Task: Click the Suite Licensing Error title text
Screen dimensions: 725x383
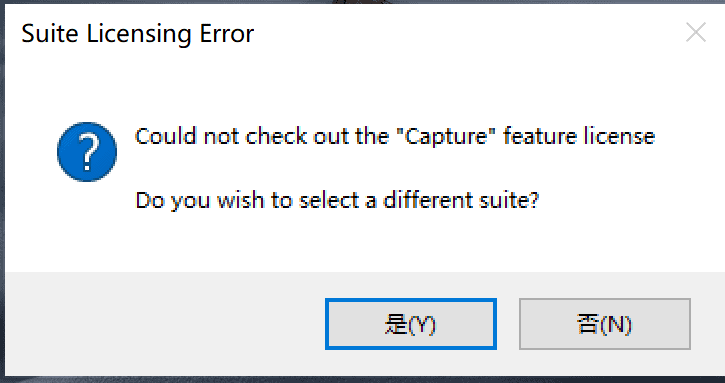Action: 138,34
